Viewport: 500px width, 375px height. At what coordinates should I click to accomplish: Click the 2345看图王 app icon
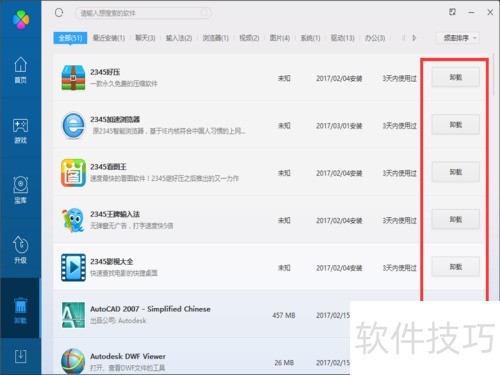pos(73,173)
